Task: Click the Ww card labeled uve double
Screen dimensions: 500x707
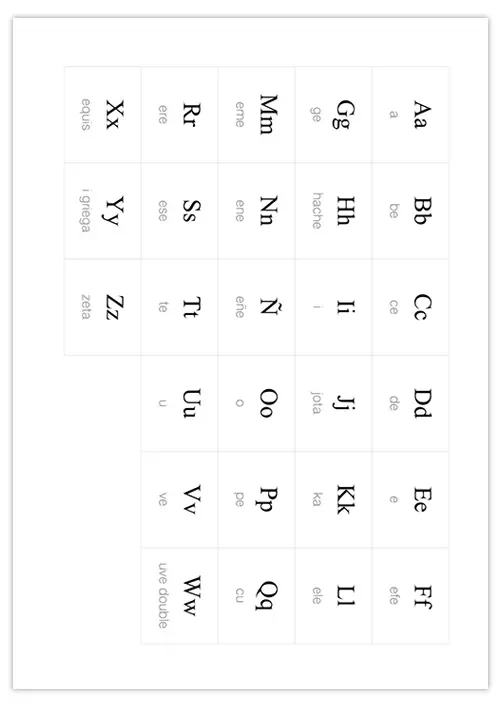Action: click(179, 596)
